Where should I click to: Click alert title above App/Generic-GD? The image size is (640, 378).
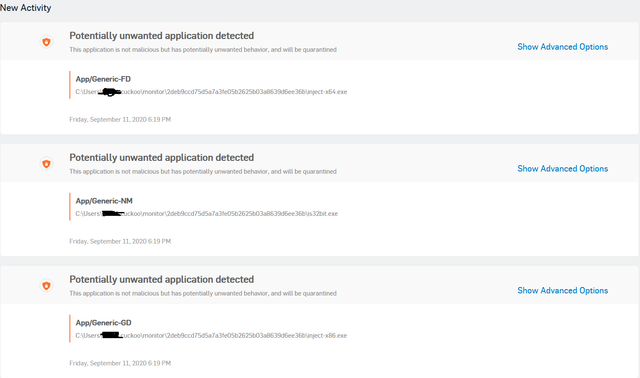click(x=162, y=280)
